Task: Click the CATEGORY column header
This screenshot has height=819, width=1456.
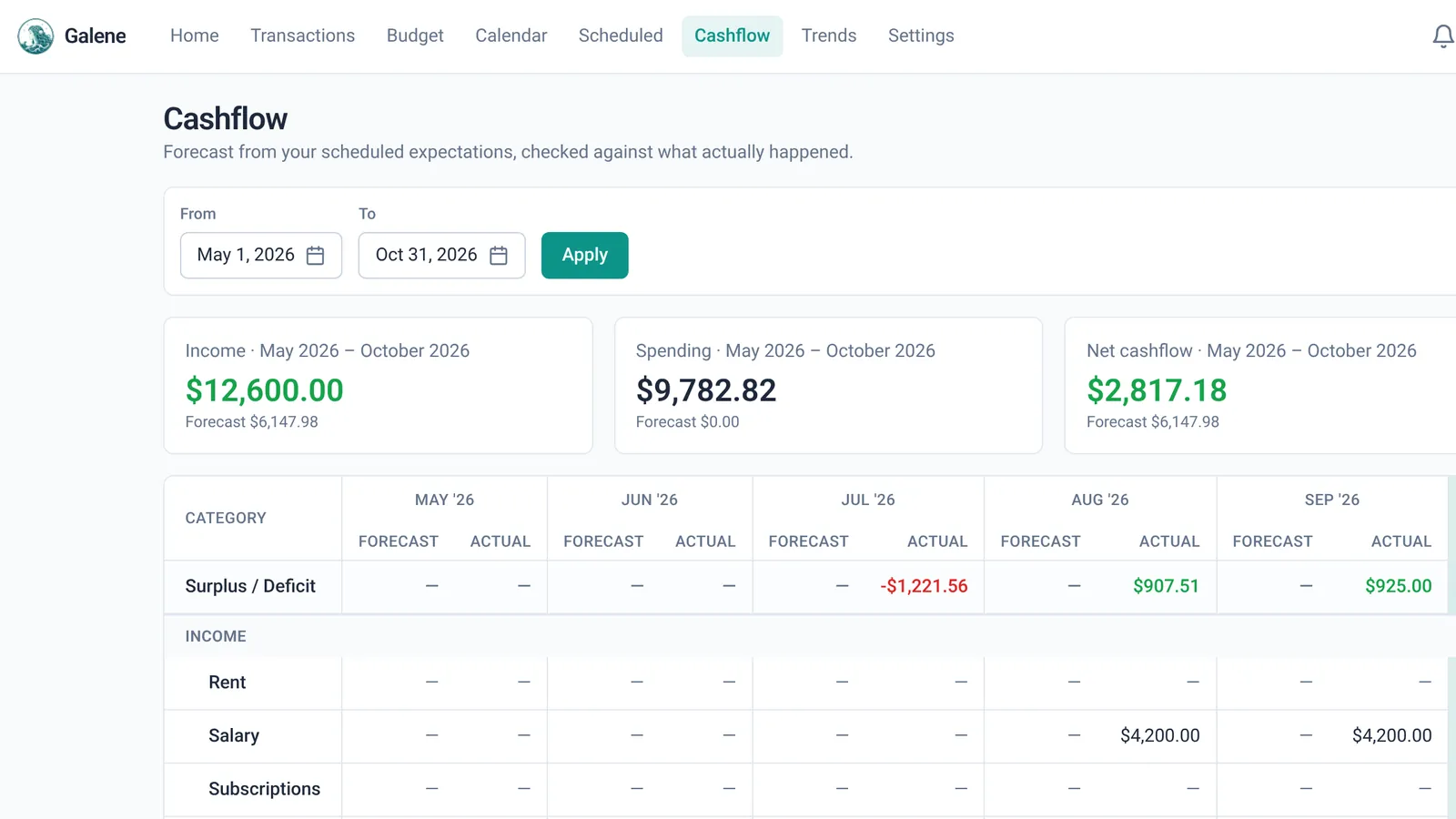Action: 226,518
